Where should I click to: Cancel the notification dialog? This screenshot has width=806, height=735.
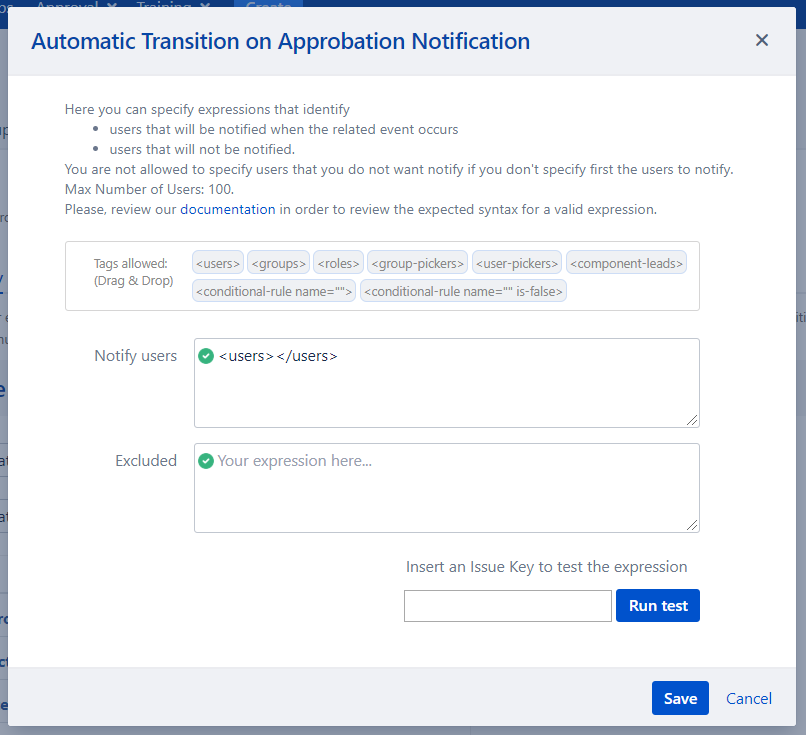click(749, 698)
